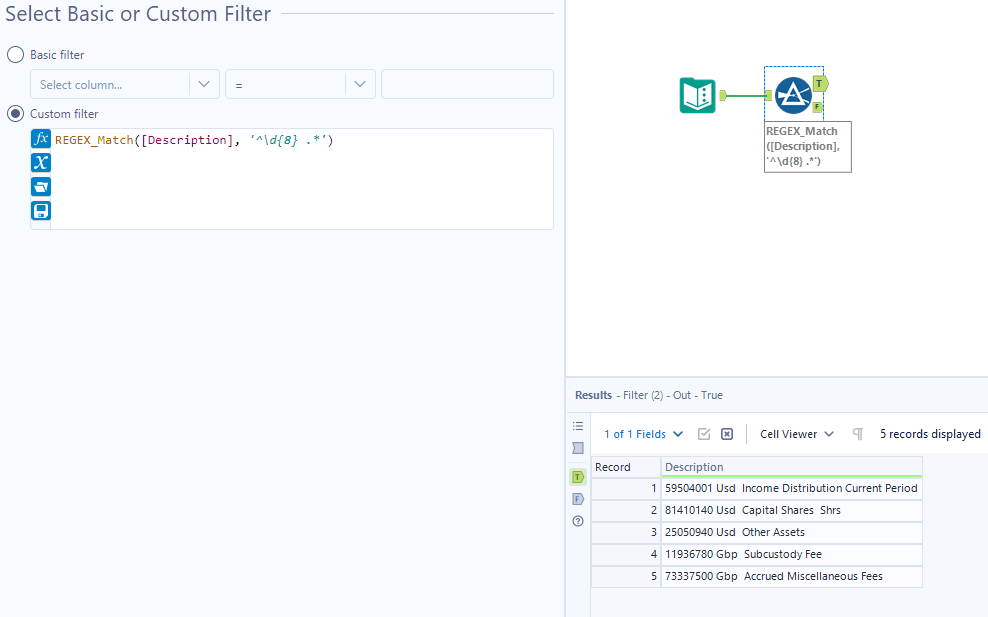Open saved expressions folder icon
The height and width of the screenshot is (617, 988).
[x=41, y=187]
